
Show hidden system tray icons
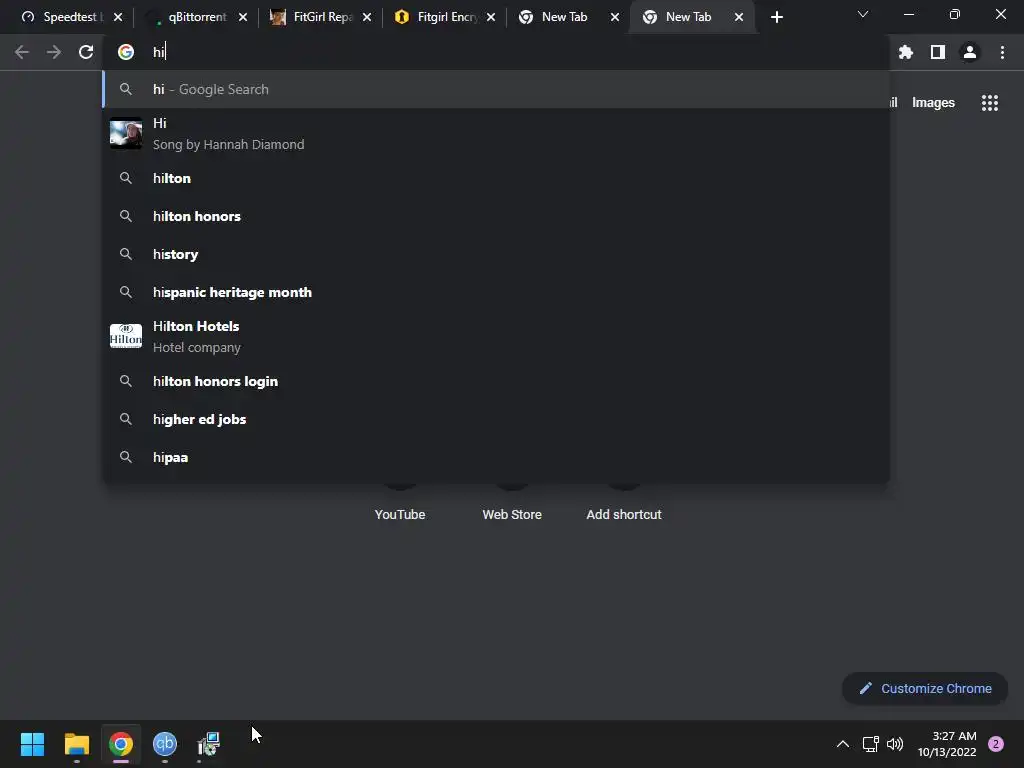(x=843, y=744)
